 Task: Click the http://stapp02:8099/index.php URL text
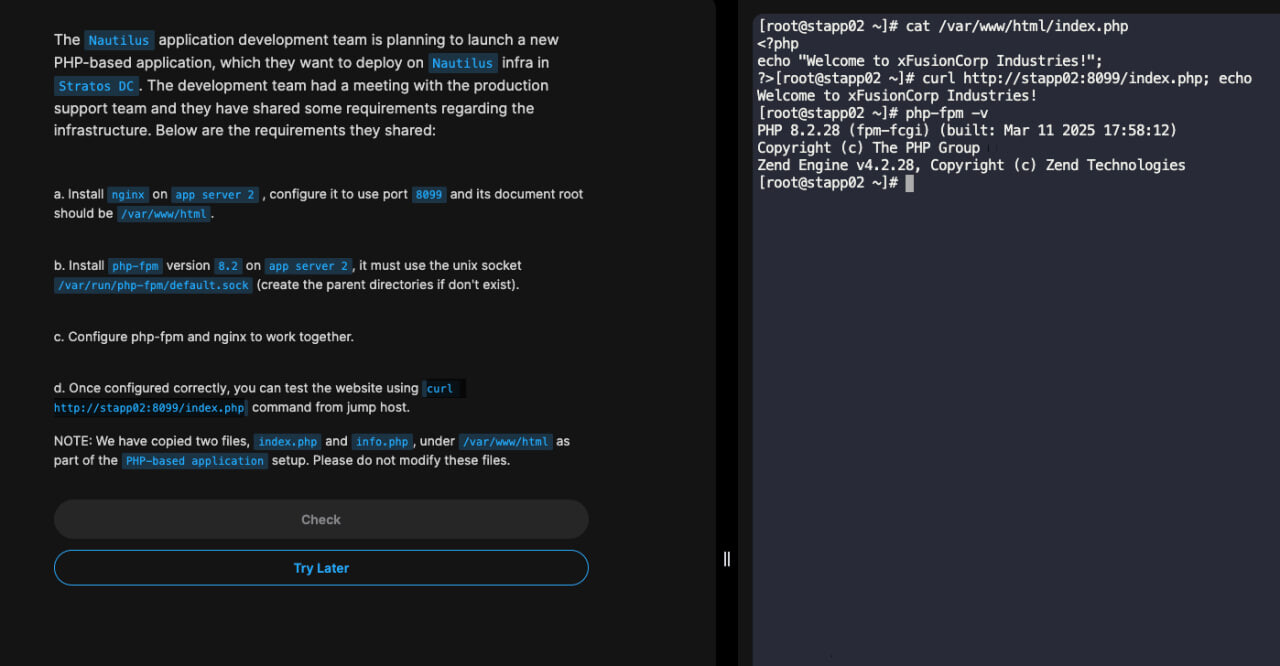click(149, 408)
